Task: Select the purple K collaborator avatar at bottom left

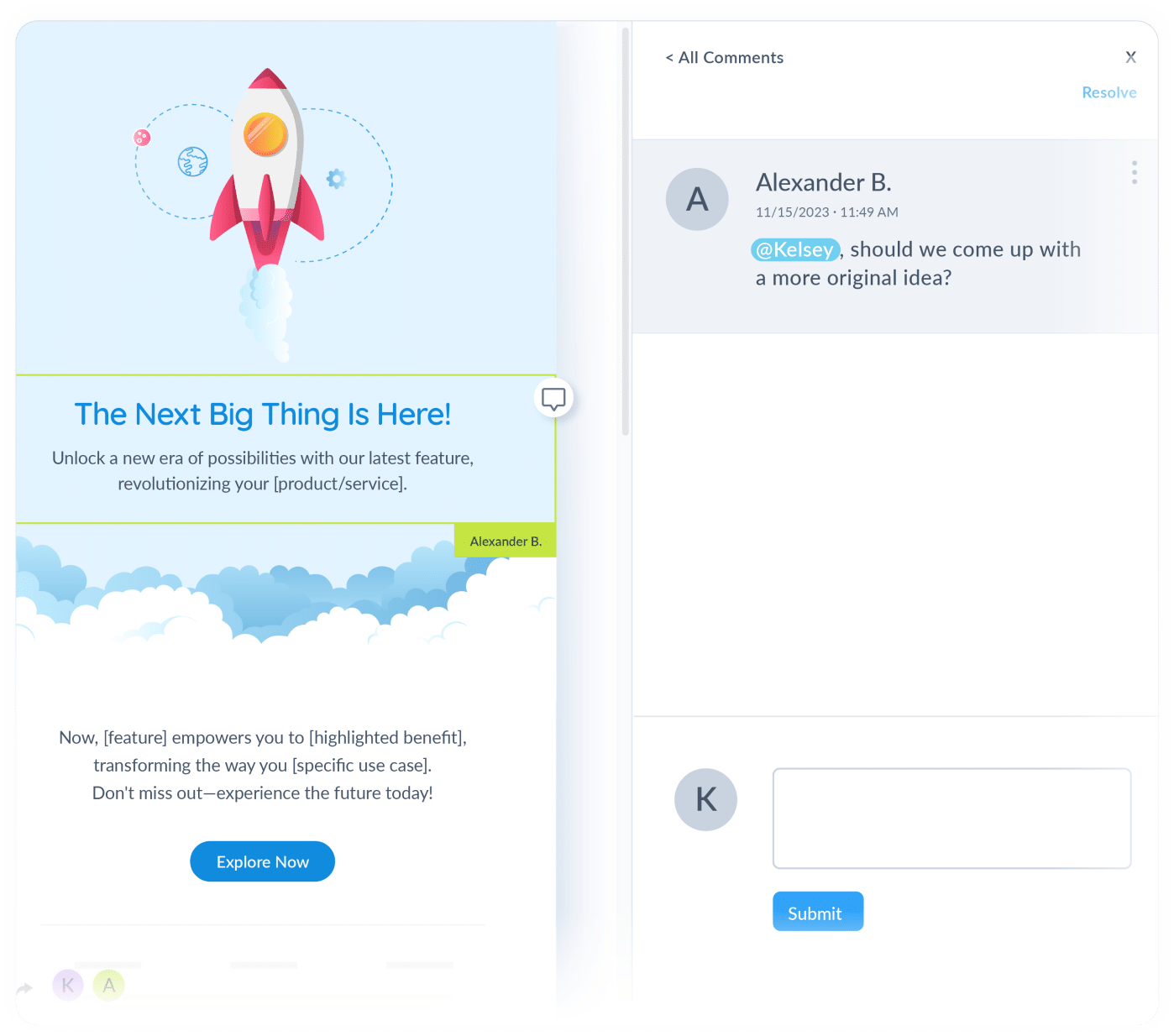Action: click(67, 985)
